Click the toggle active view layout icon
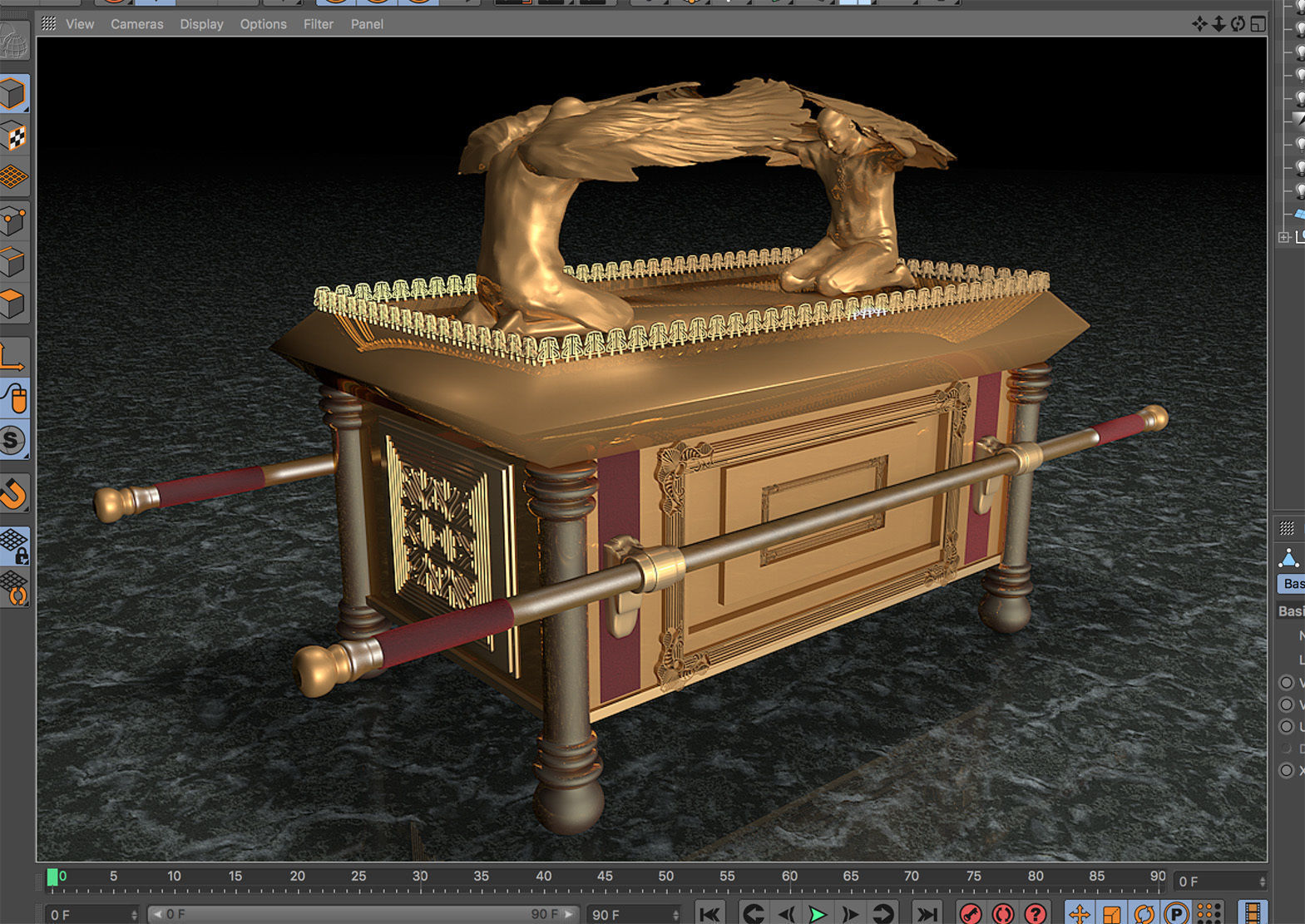This screenshot has height=924, width=1305. (x=1258, y=24)
